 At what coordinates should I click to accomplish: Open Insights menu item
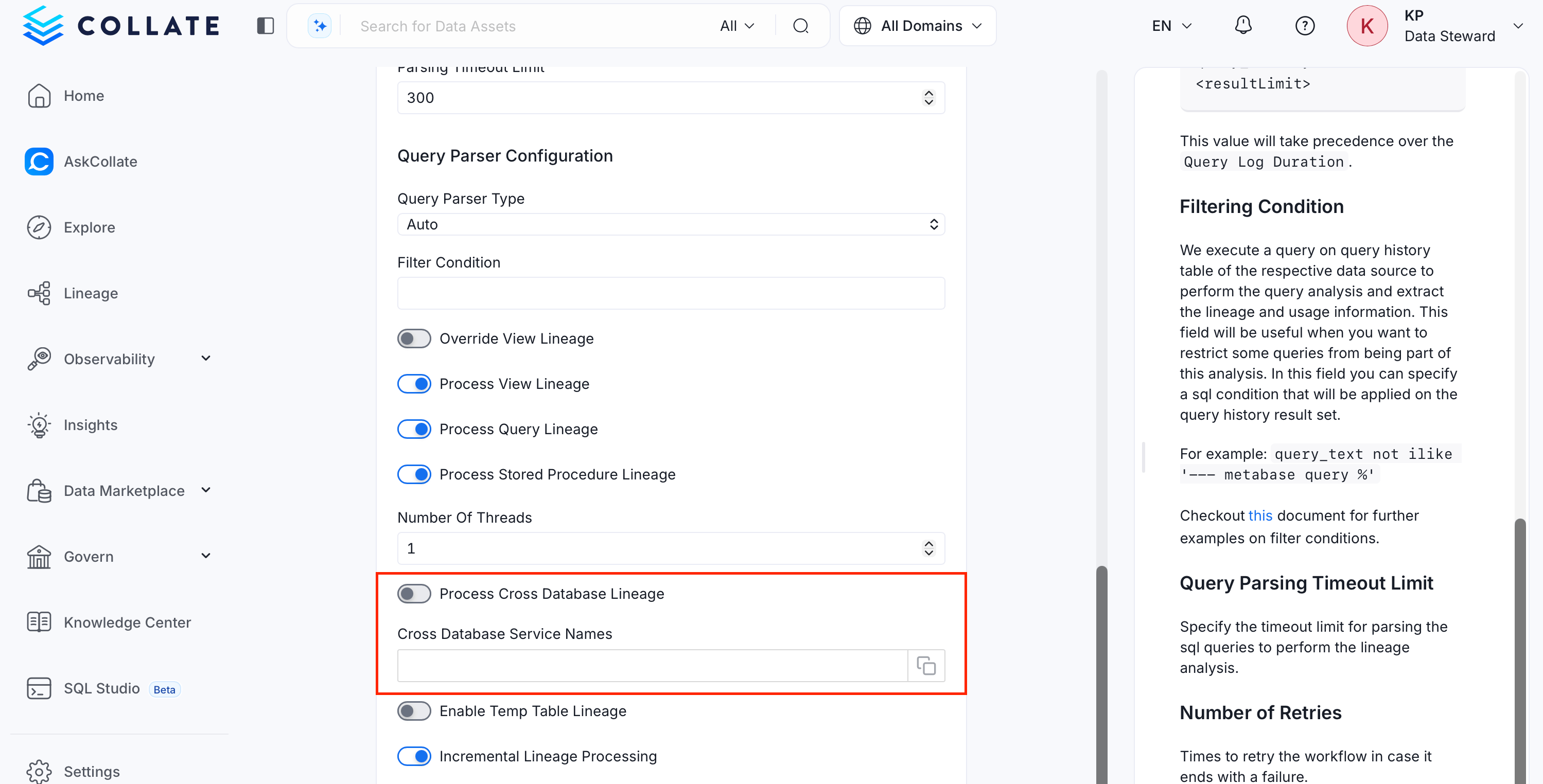[91, 425]
